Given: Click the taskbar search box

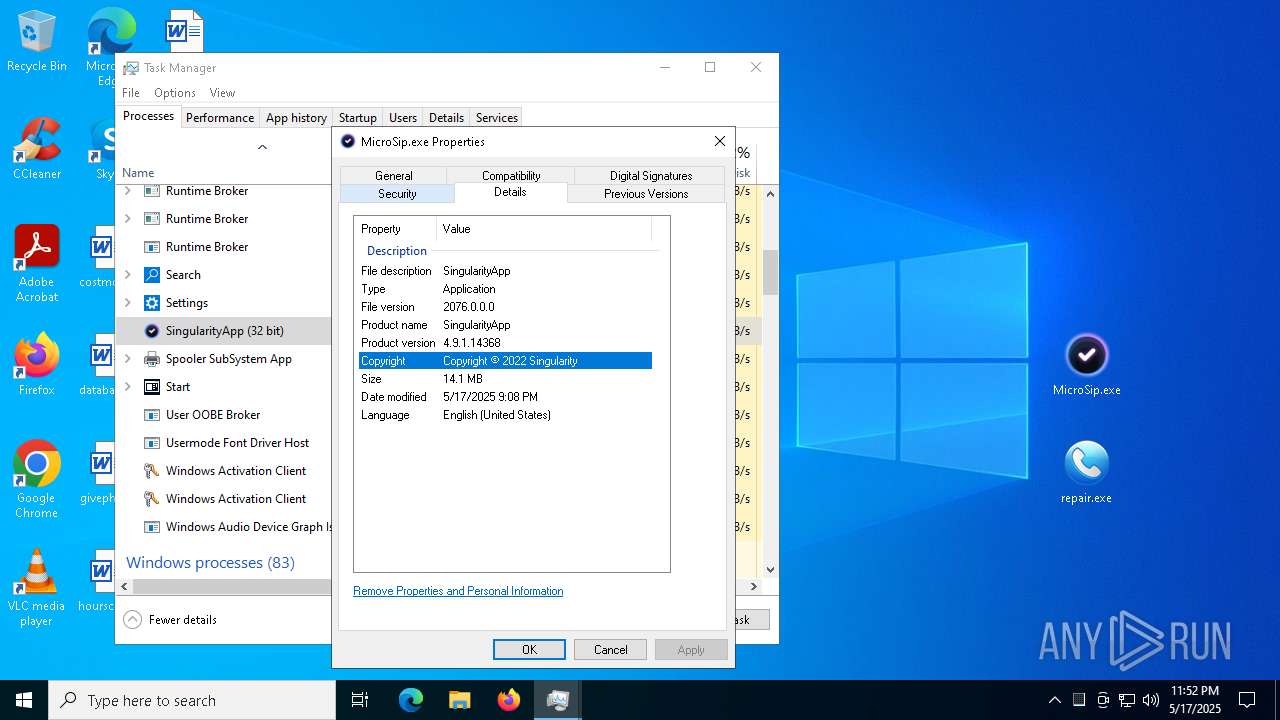Looking at the screenshot, I should pos(192,700).
